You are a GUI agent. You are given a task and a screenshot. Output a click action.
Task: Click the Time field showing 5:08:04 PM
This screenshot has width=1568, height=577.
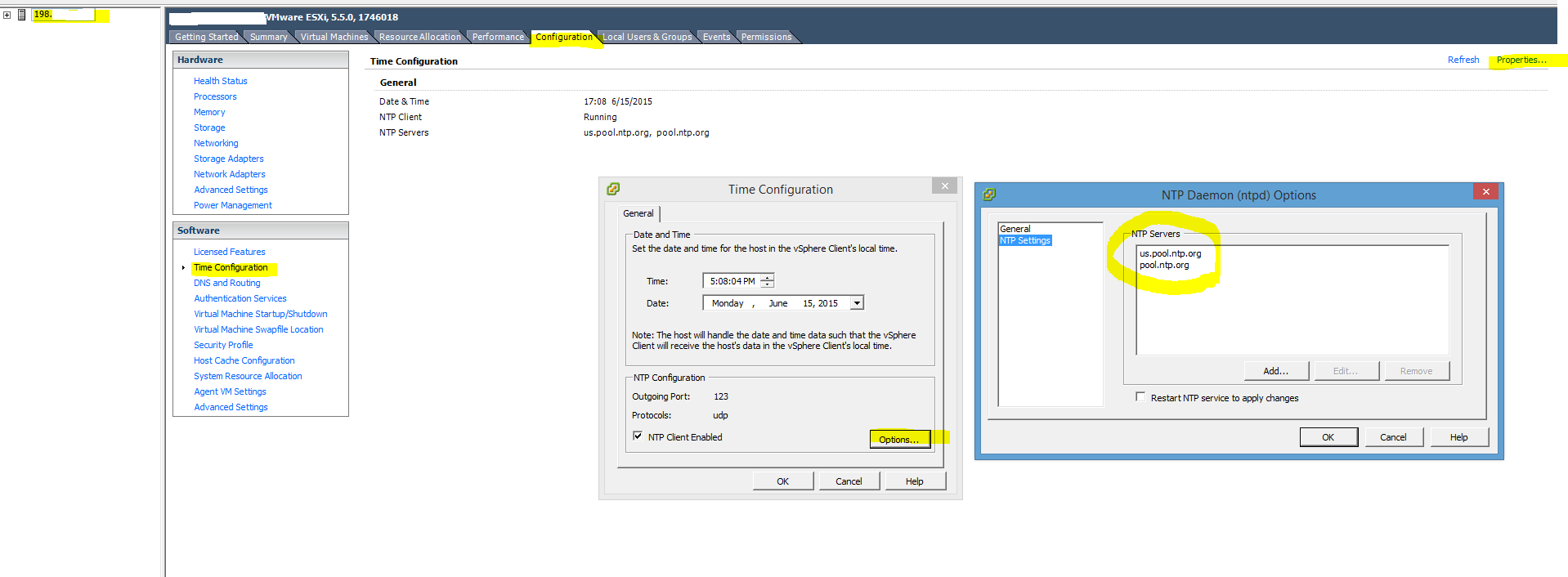click(x=732, y=281)
